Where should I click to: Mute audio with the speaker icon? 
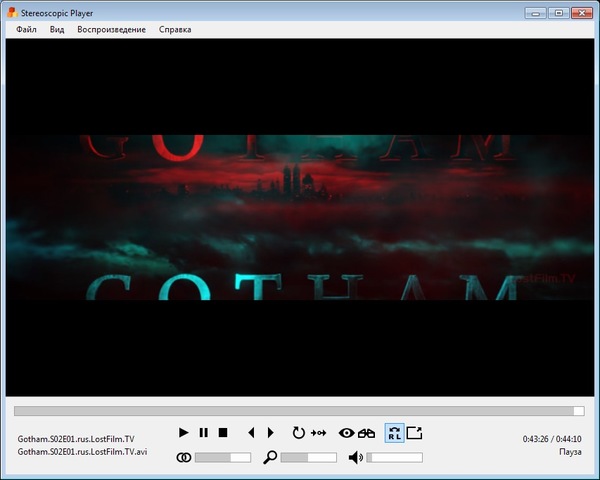(355, 457)
